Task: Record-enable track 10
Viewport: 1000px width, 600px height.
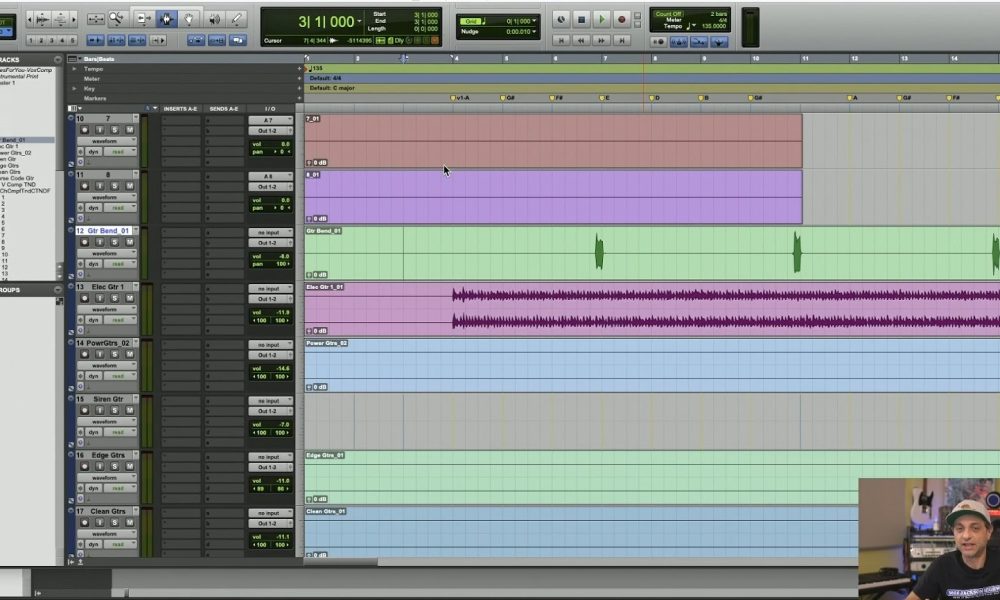Action: click(85, 129)
